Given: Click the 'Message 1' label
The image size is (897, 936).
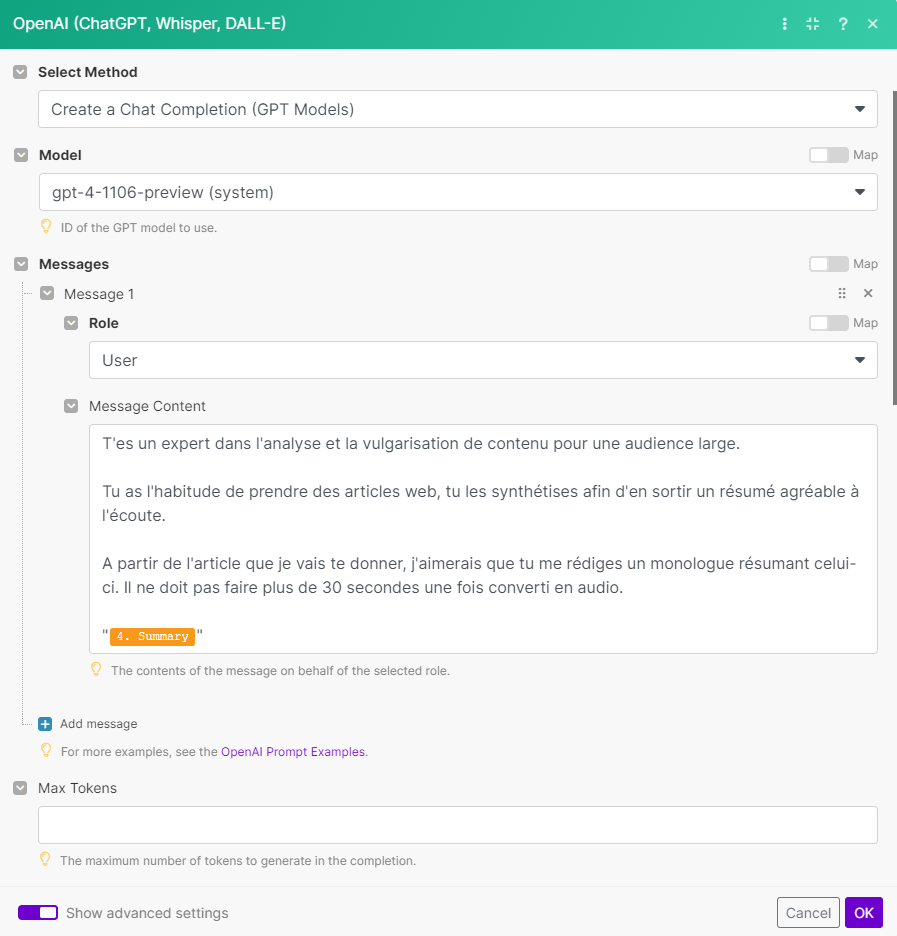Looking at the screenshot, I should (99, 294).
